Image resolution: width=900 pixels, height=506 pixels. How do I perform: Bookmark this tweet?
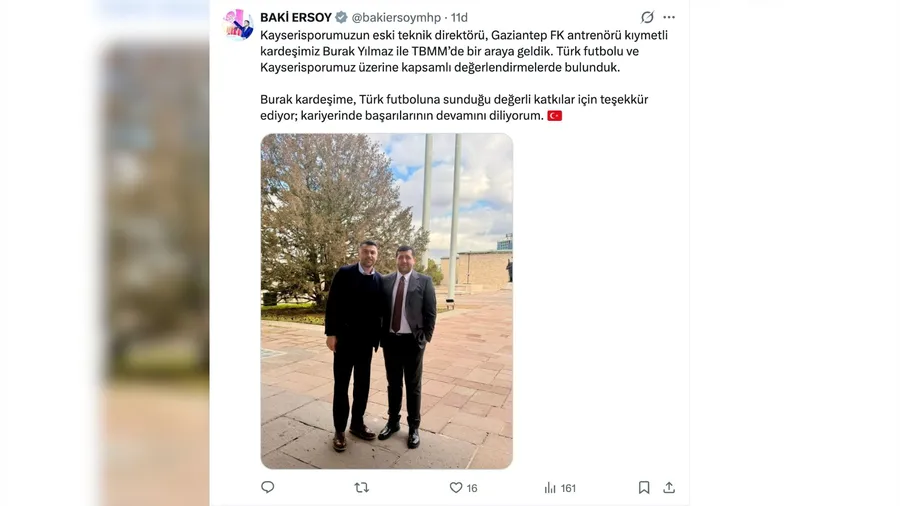644,488
